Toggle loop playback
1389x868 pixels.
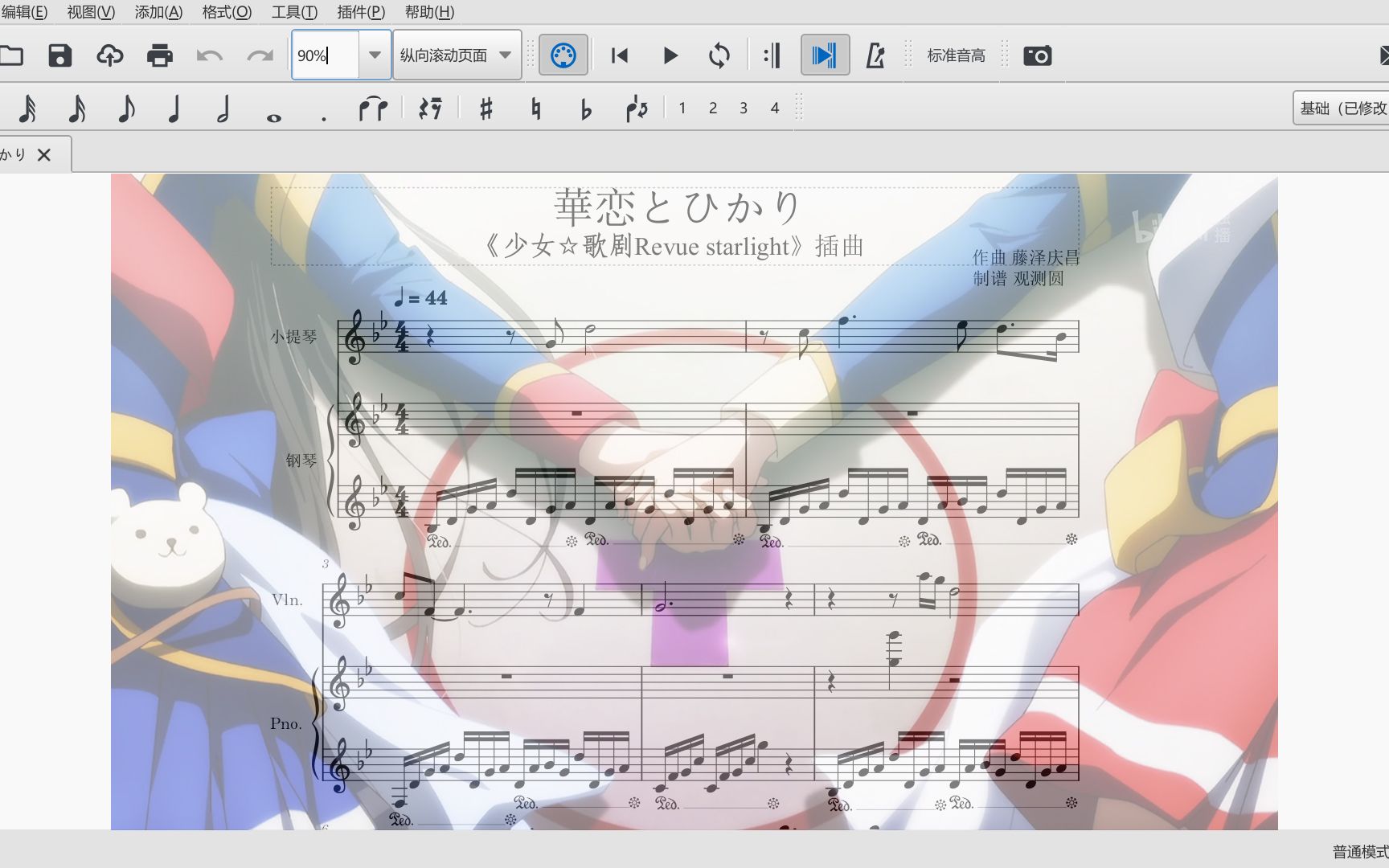tap(719, 55)
